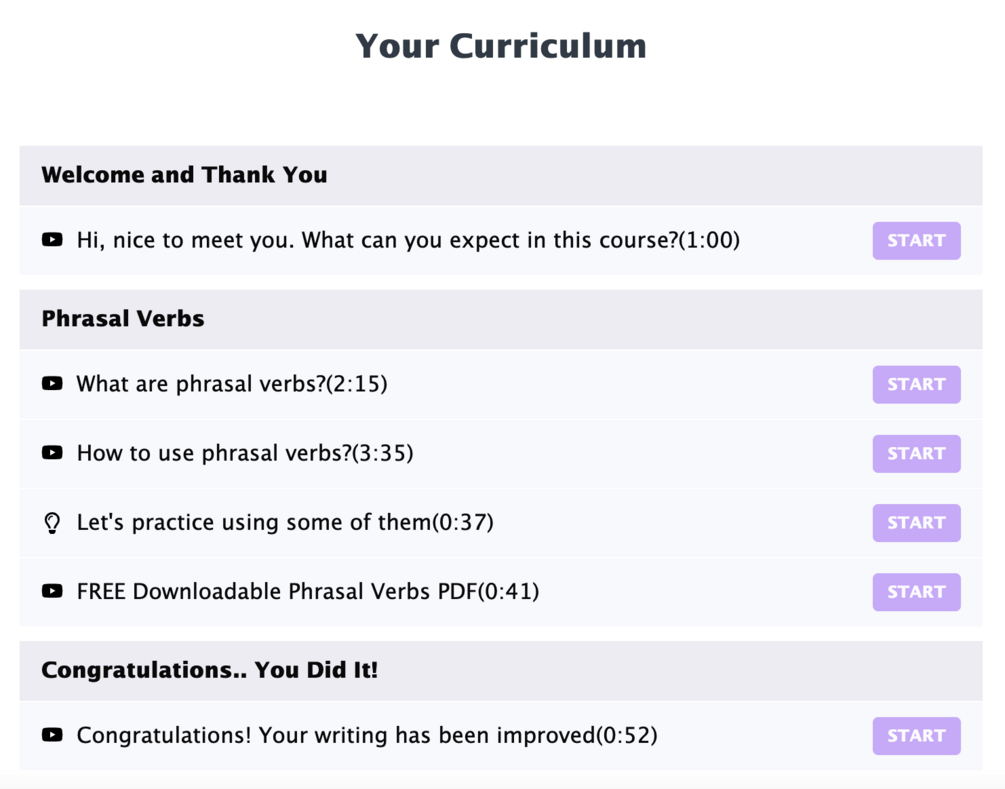
Task: Click video icon next to Congratulations lesson
Action: click(x=52, y=736)
